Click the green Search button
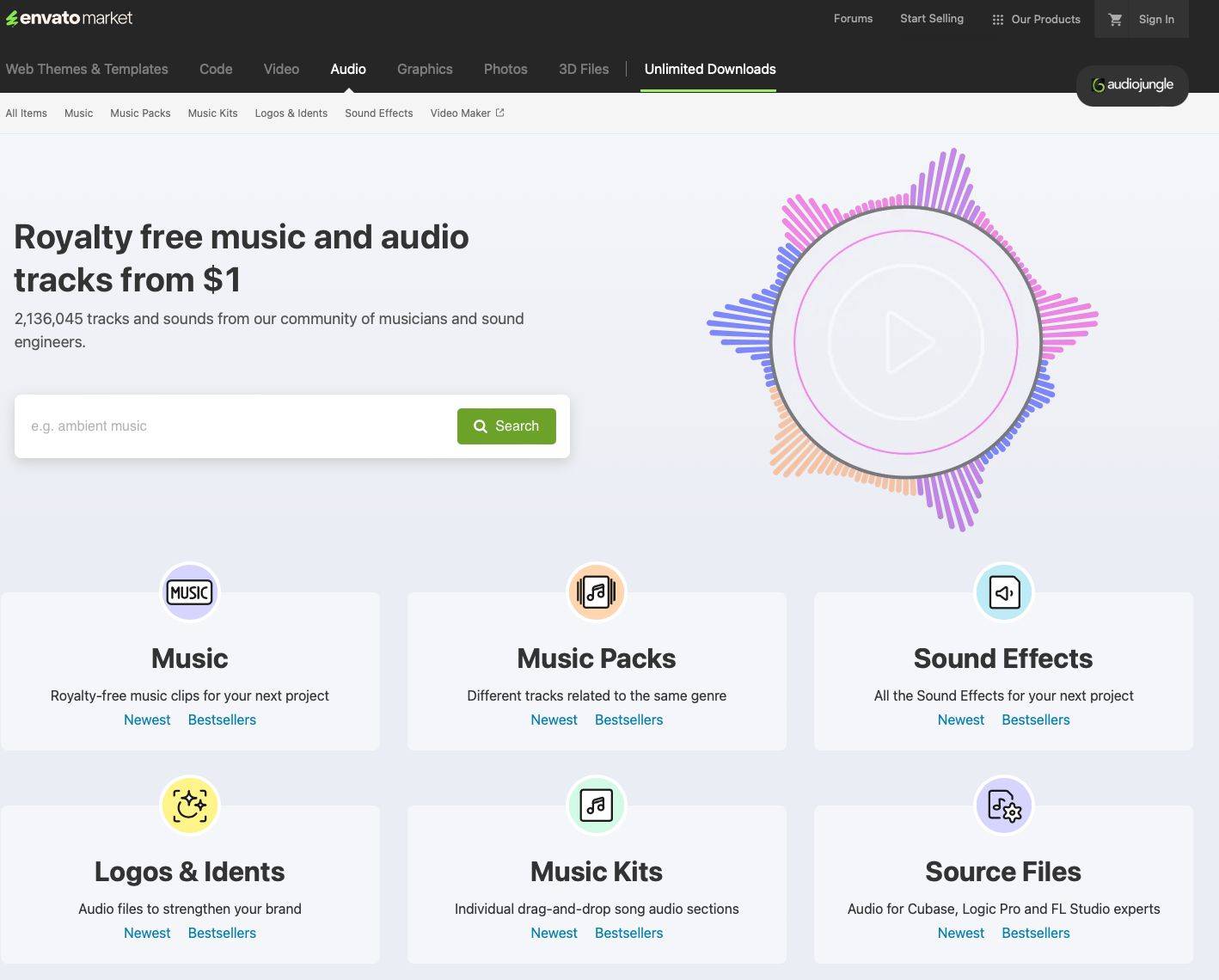Viewport: 1219px width, 980px height. [x=506, y=426]
